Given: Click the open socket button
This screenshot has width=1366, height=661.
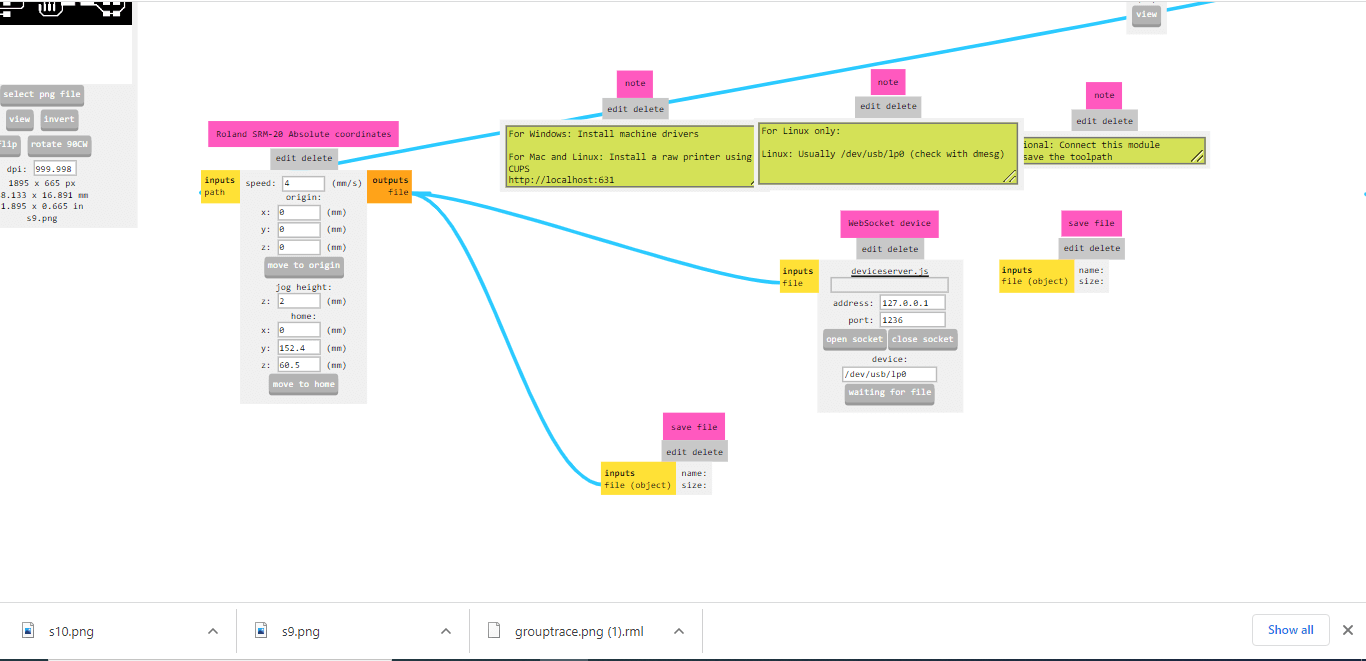Looking at the screenshot, I should coord(854,339).
